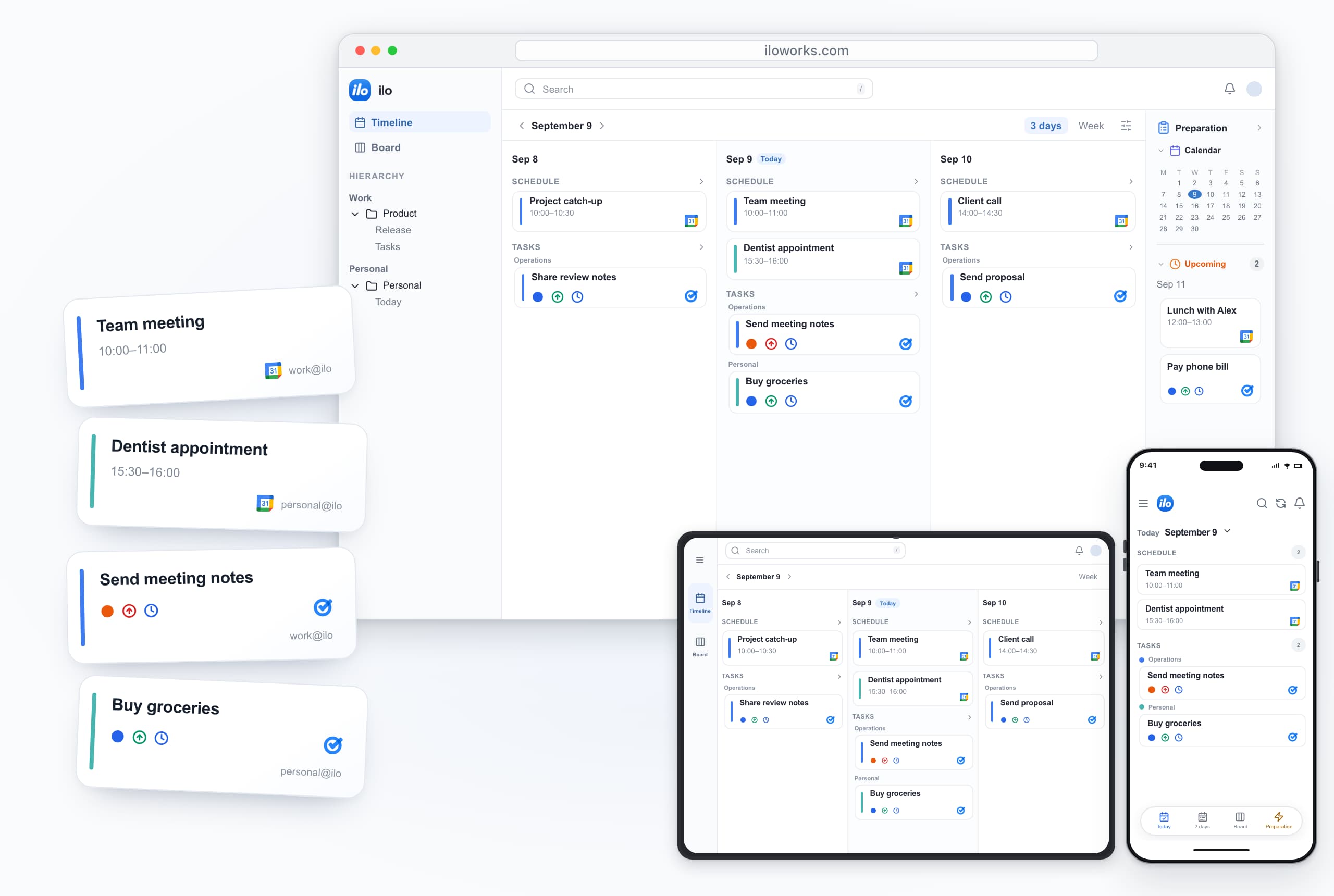
Task: Click the ilo logo in desktop sidebar
Action: 360,90
